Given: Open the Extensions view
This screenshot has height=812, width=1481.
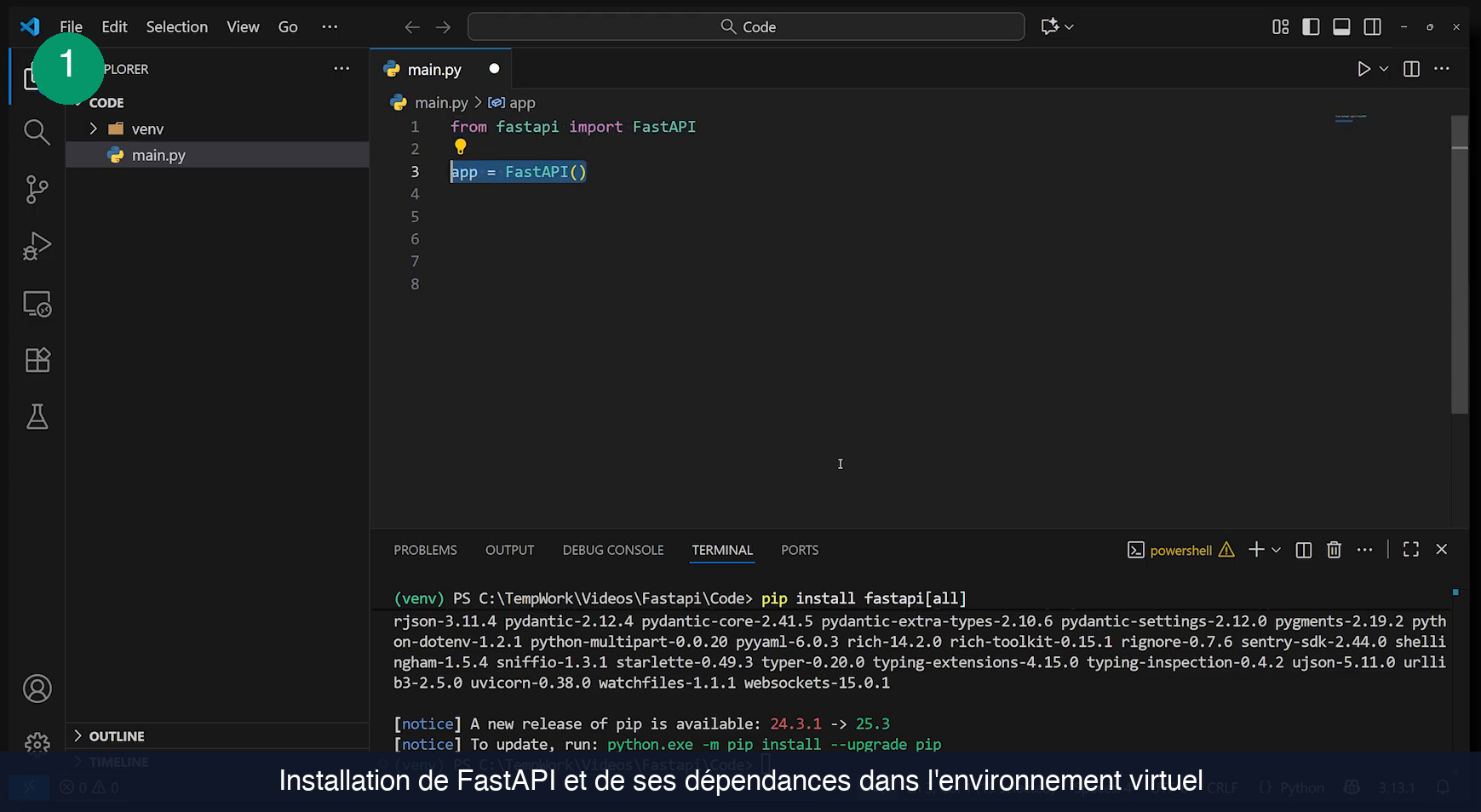Looking at the screenshot, I should point(37,360).
